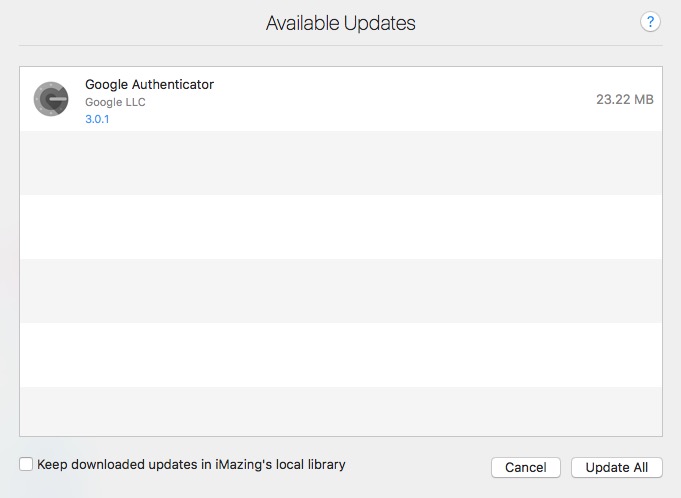Screen dimensions: 681x498
Task: Click the first empty row below Google Authenticator
Action: (340, 163)
